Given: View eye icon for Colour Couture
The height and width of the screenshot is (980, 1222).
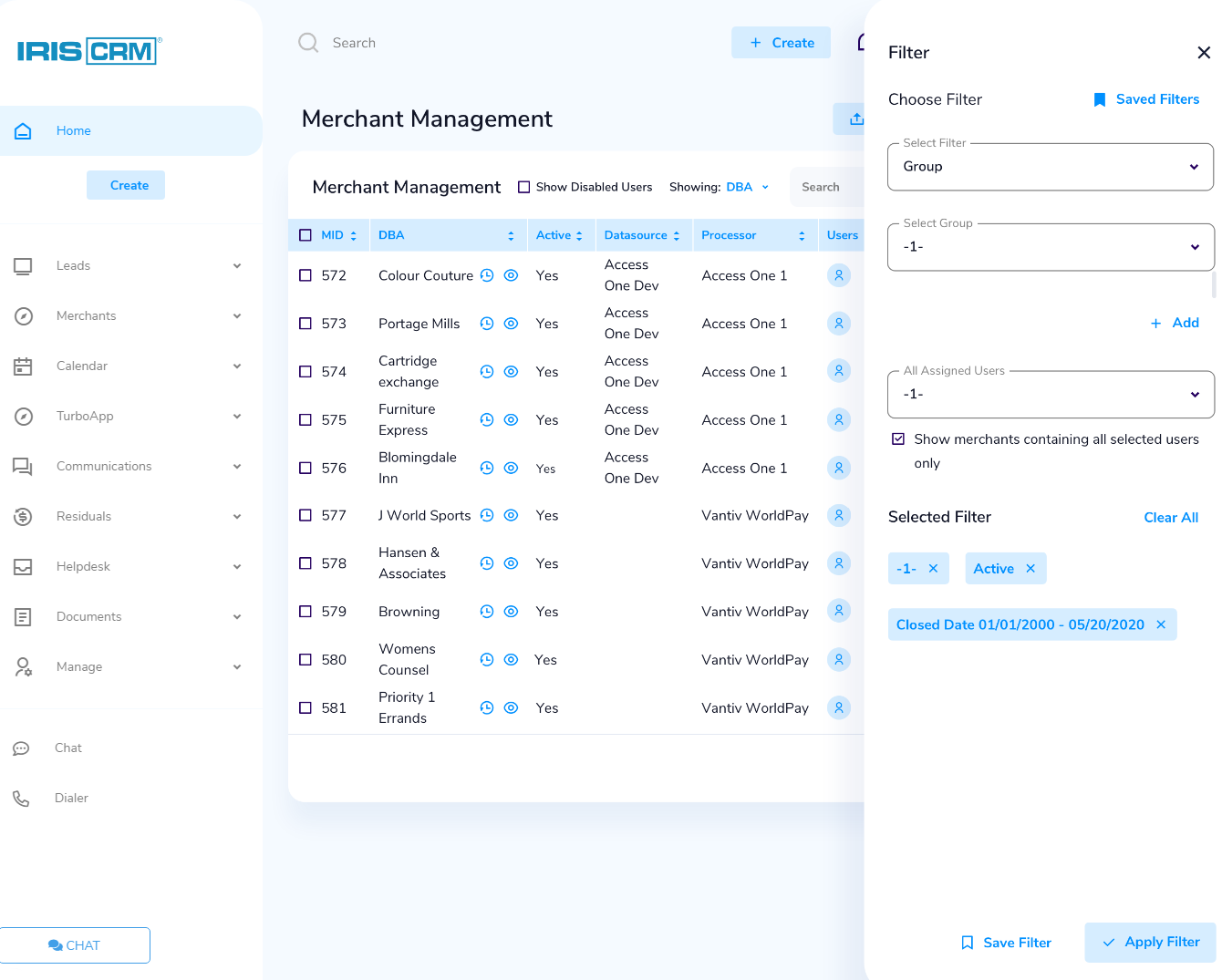Looking at the screenshot, I should point(512,275).
